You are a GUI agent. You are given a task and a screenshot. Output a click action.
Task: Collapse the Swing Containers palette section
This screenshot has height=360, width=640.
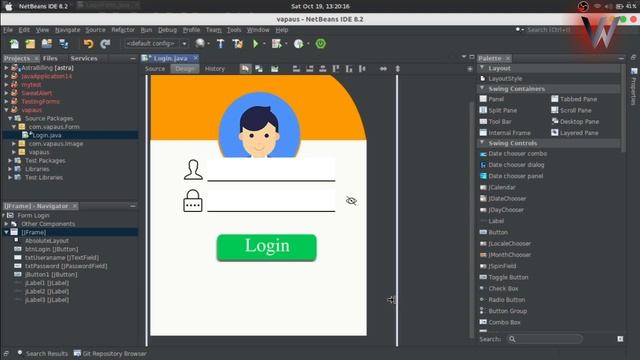point(482,89)
